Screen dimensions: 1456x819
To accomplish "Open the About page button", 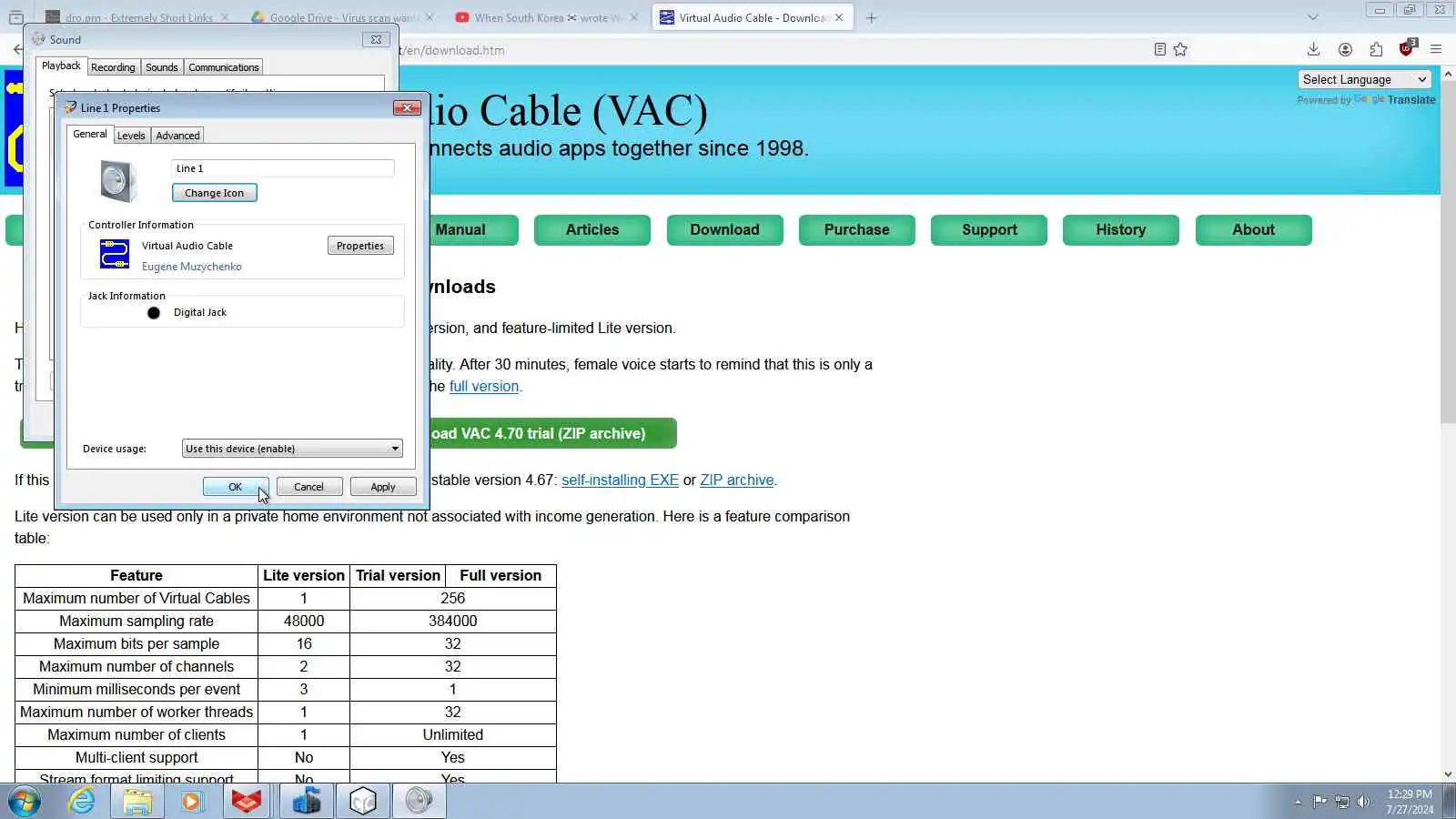I will click(1253, 229).
